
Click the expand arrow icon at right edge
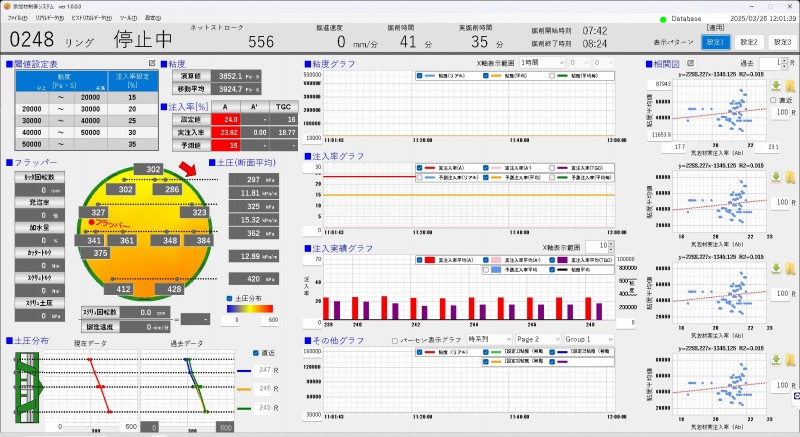(x=796, y=397)
